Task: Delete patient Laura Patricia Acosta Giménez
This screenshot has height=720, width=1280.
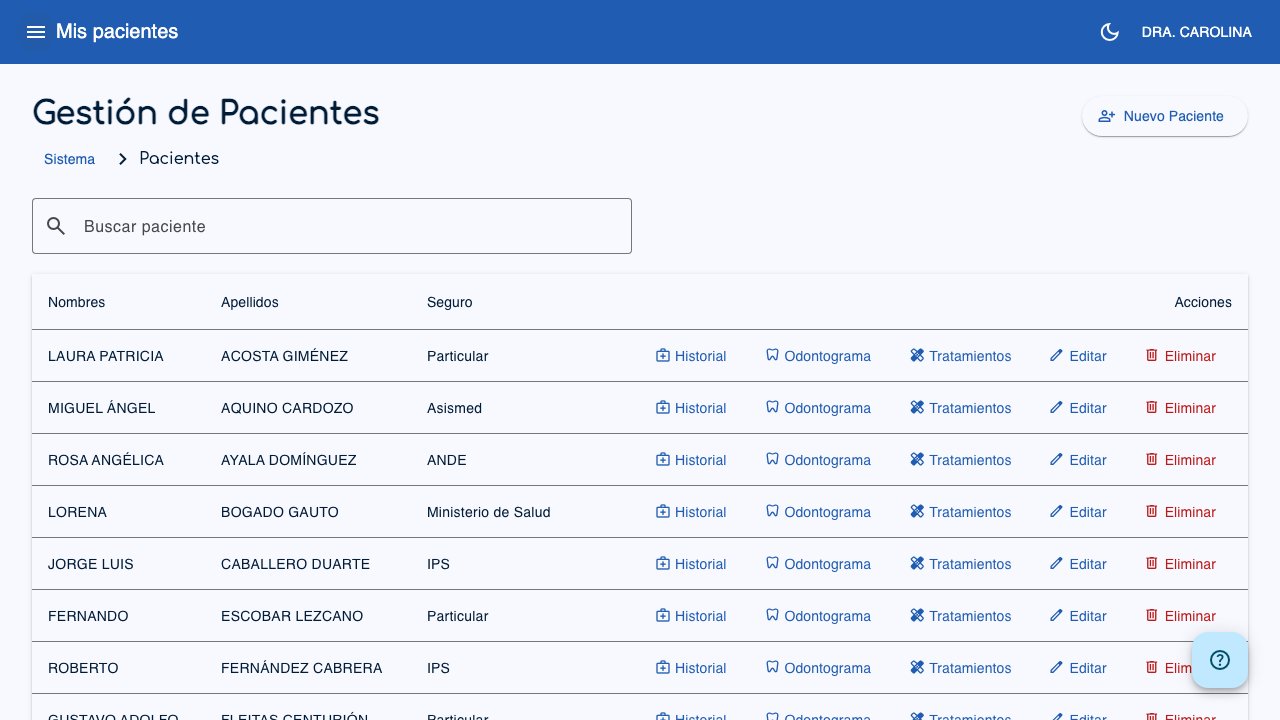Action: [1181, 356]
